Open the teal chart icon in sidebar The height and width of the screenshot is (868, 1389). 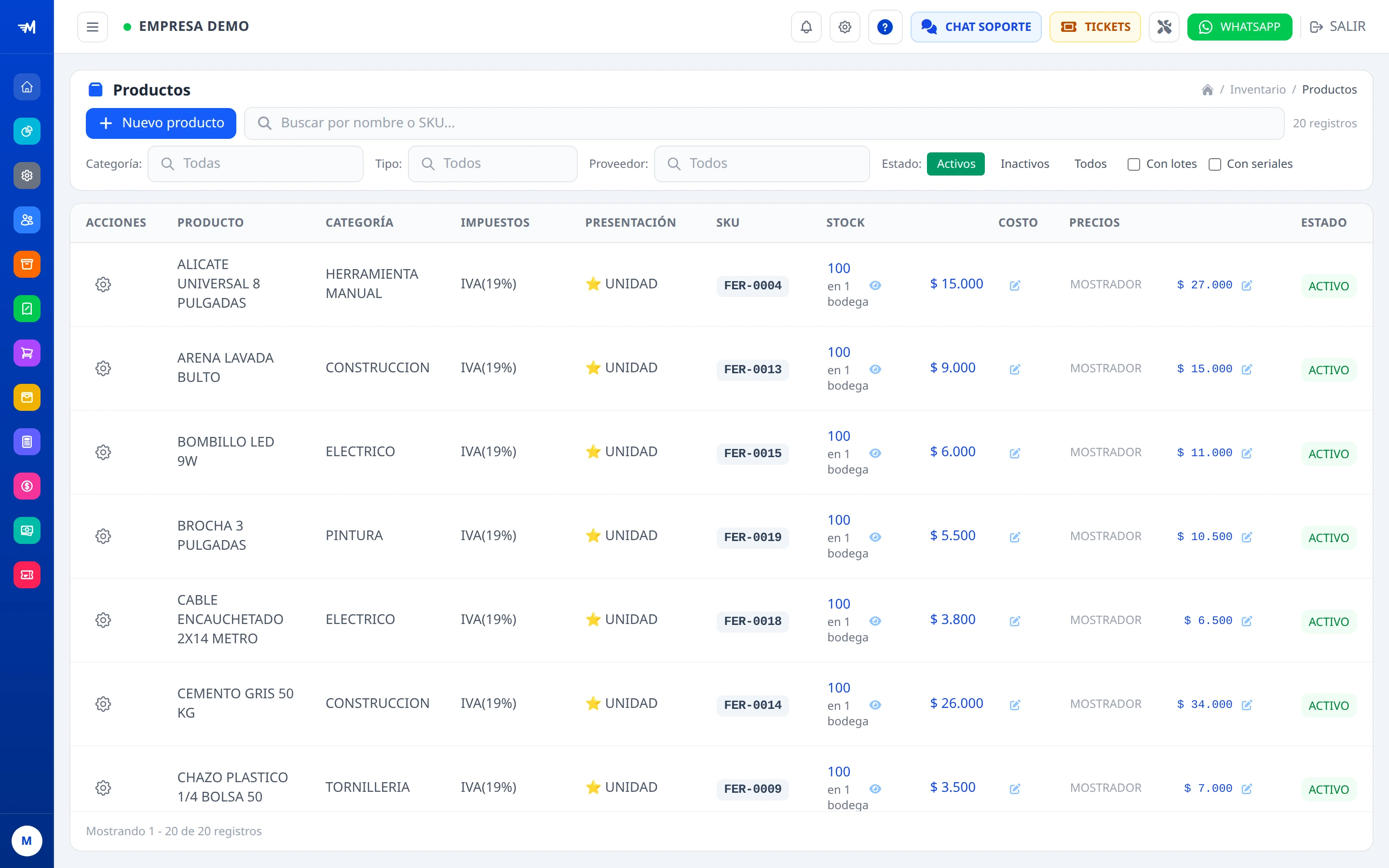pos(27,132)
